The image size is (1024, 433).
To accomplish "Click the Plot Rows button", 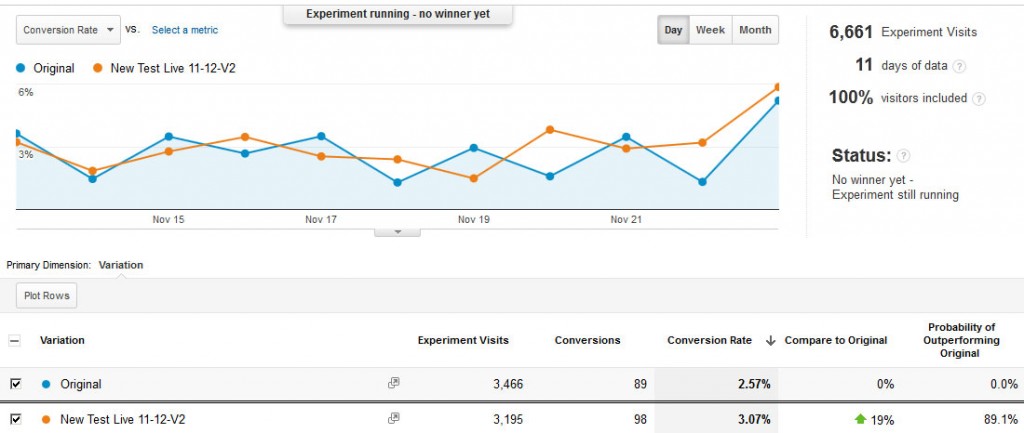I will tap(46, 295).
